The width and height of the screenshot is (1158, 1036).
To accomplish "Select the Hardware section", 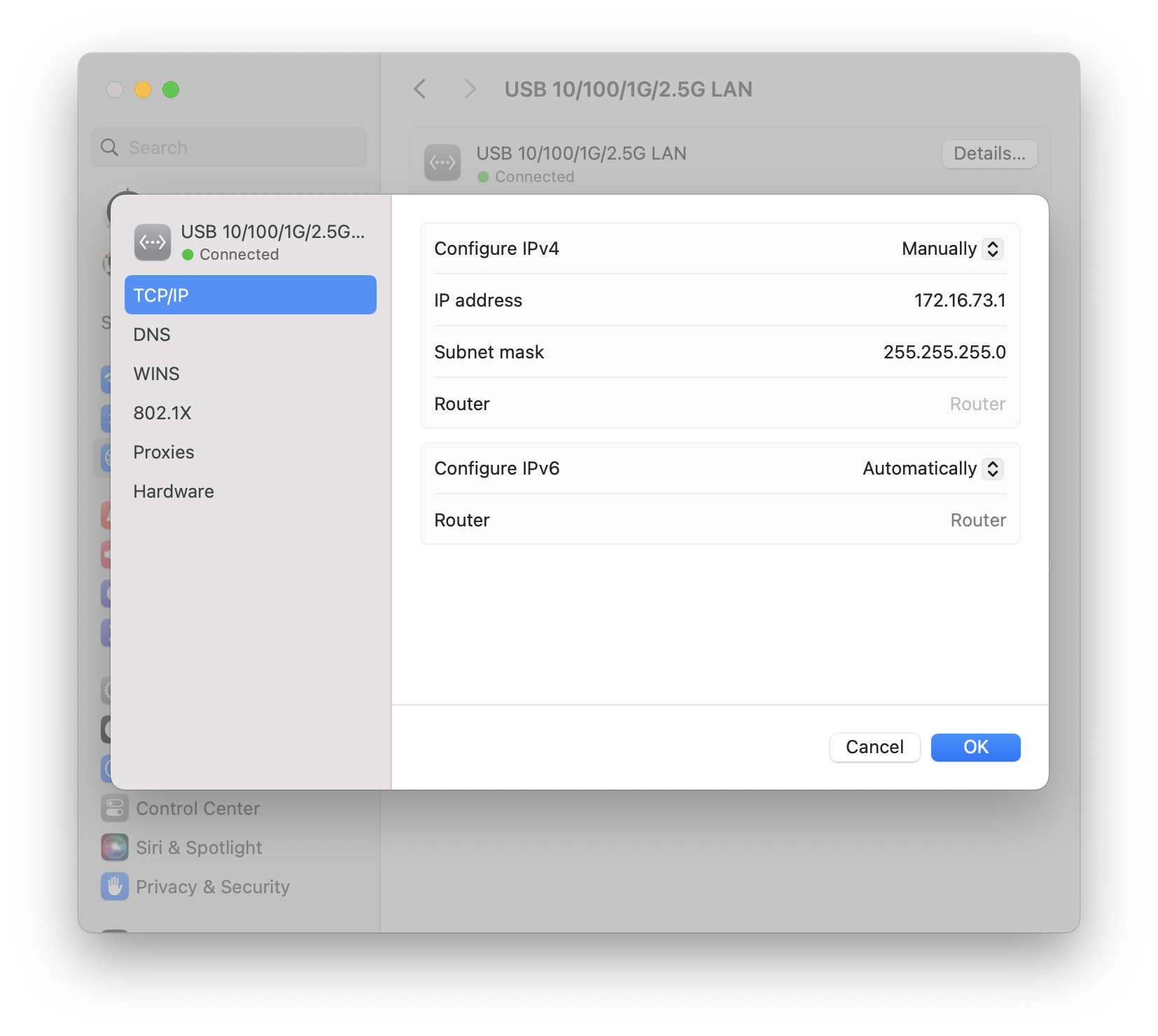I will (173, 491).
